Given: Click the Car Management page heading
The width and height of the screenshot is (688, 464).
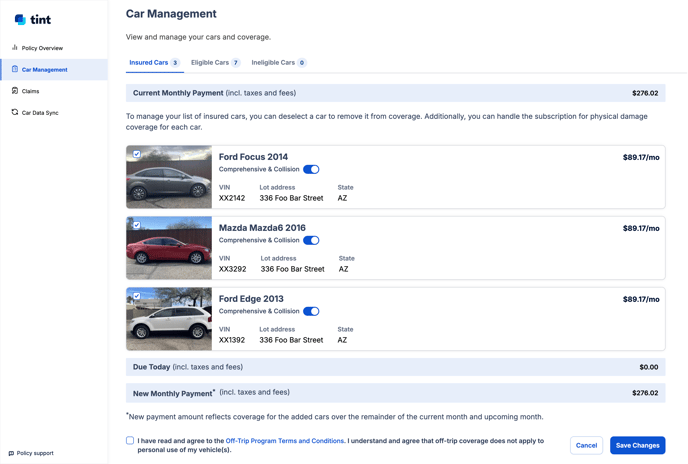Looking at the screenshot, I should click(171, 14).
